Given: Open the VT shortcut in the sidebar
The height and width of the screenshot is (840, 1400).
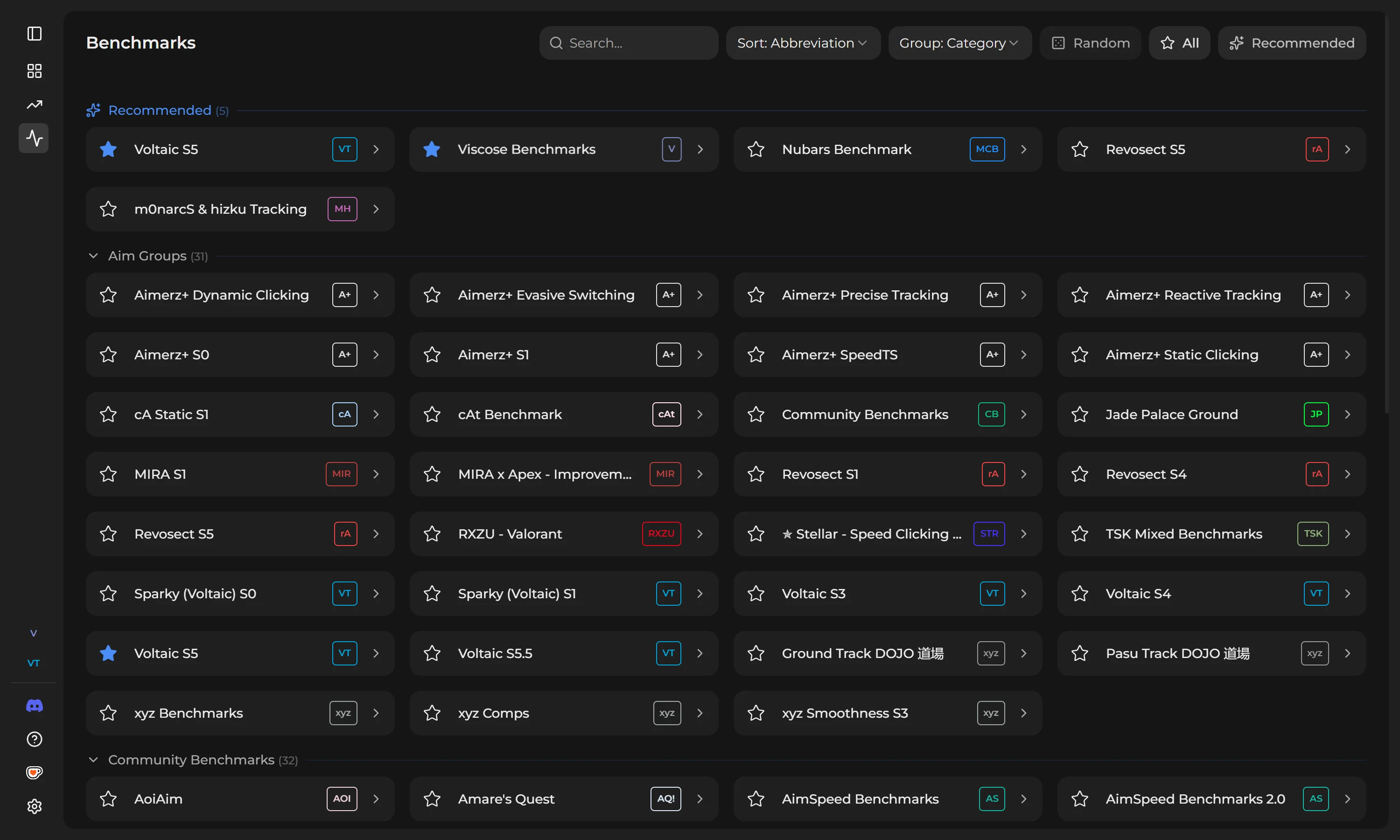Looking at the screenshot, I should click(34, 663).
